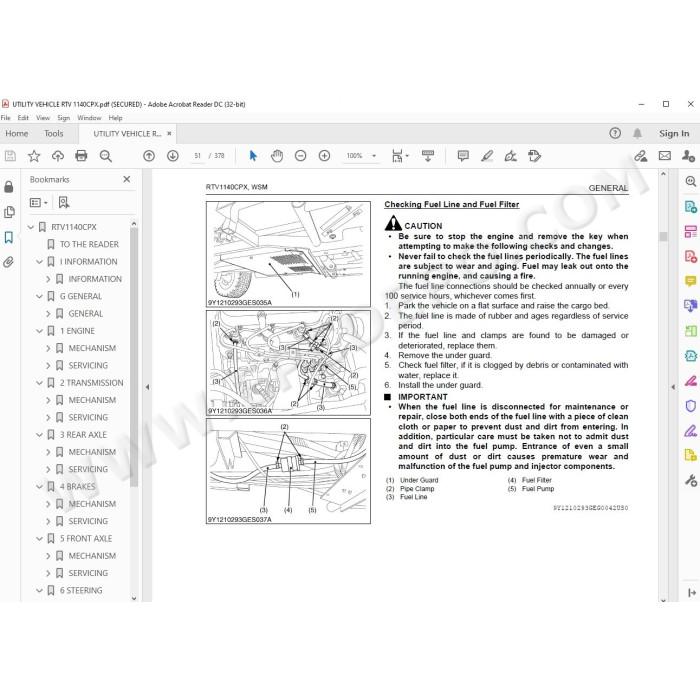Viewport: 700px width, 700px height.
Task: Open the Edit menu
Action: pyautogui.click(x=23, y=118)
